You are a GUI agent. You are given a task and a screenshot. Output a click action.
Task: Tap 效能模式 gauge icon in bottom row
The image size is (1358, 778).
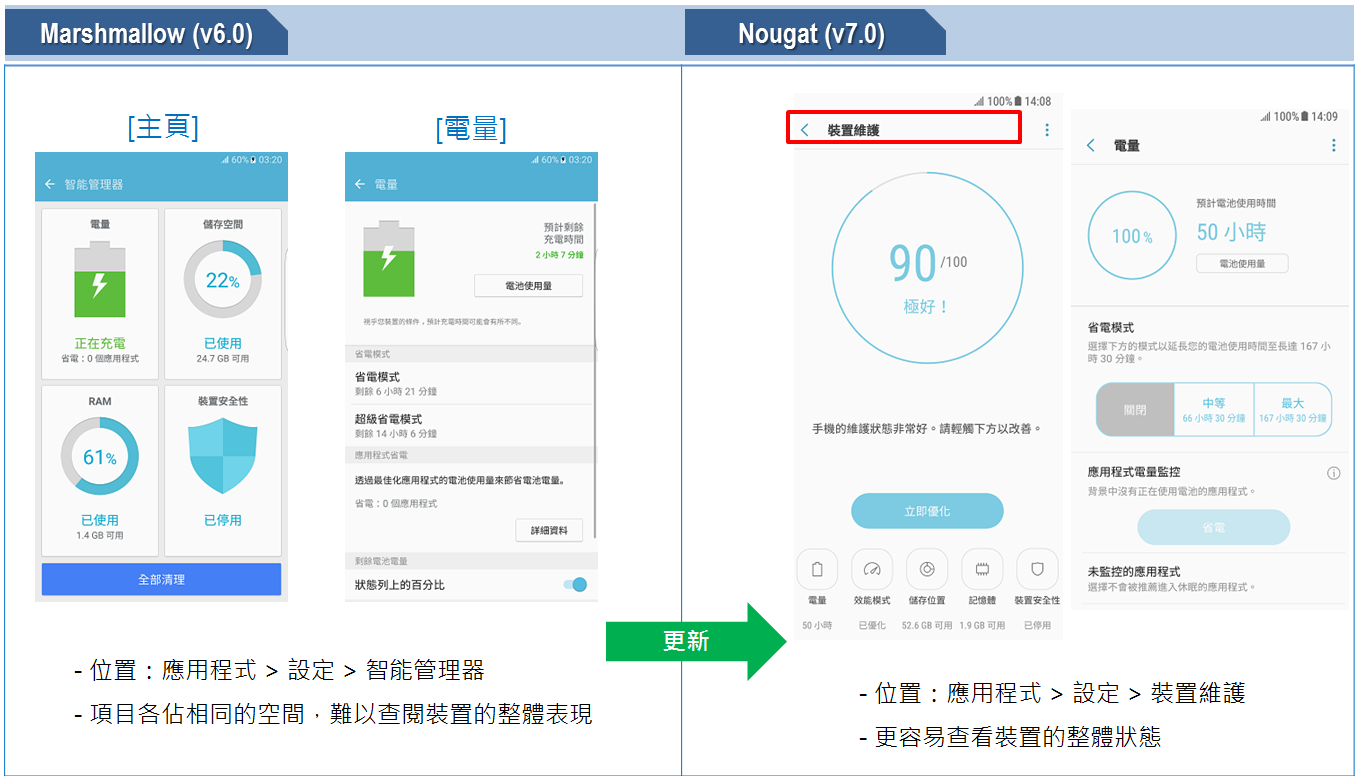pos(872,569)
